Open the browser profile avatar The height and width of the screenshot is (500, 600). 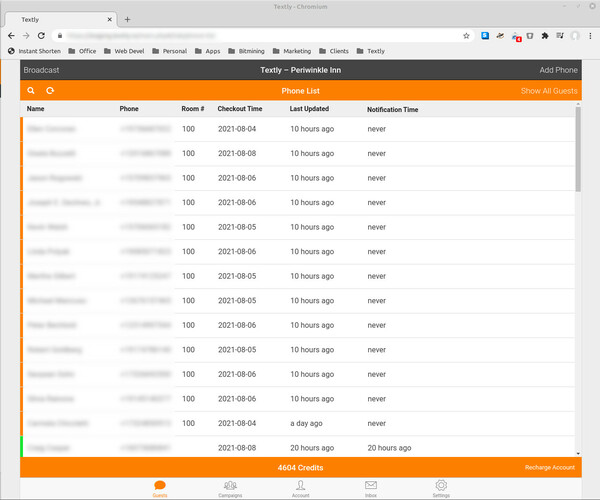tap(575, 36)
